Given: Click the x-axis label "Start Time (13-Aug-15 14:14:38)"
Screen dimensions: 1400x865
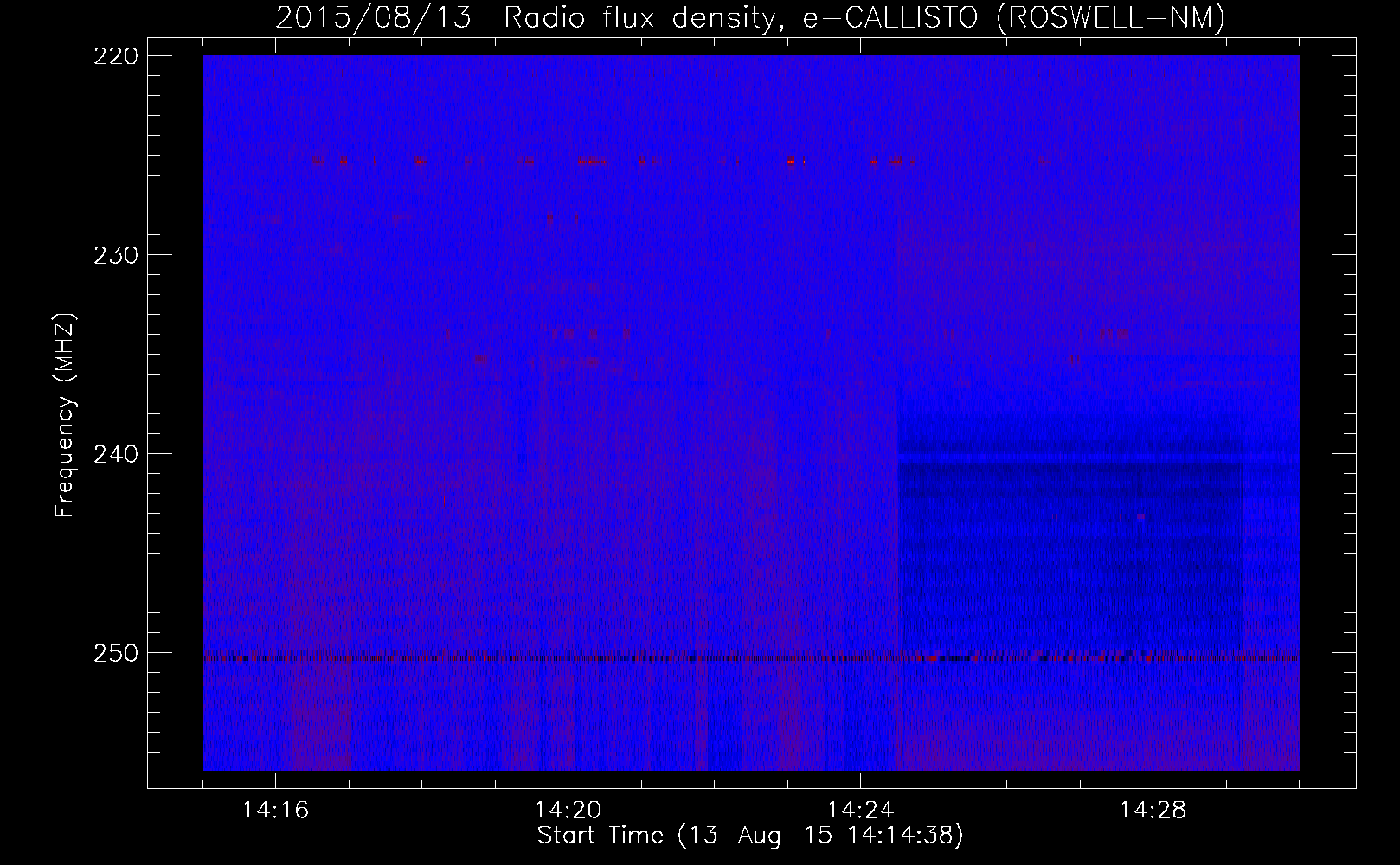Looking at the screenshot, I should point(750,836).
